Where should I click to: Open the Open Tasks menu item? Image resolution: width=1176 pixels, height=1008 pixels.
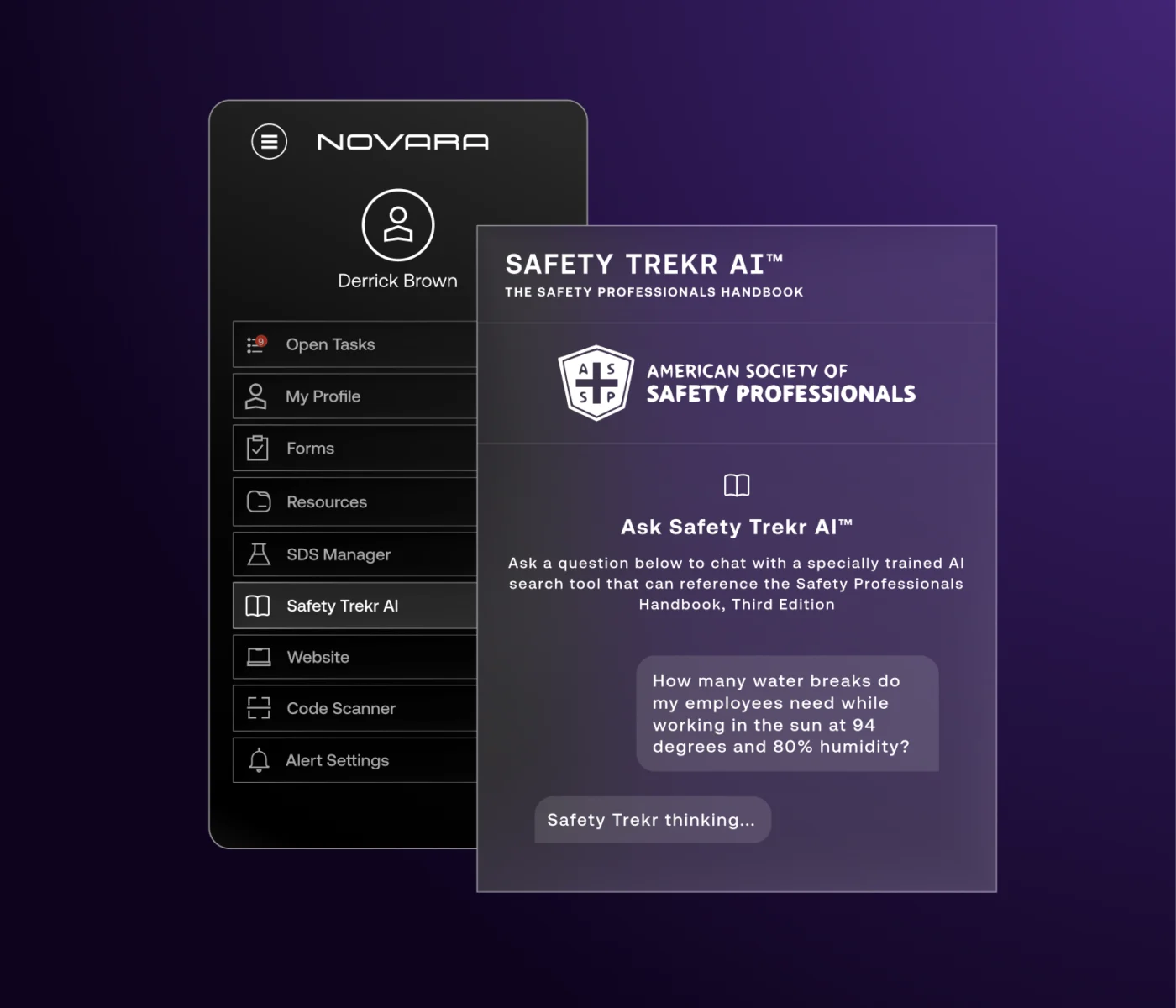(354, 344)
